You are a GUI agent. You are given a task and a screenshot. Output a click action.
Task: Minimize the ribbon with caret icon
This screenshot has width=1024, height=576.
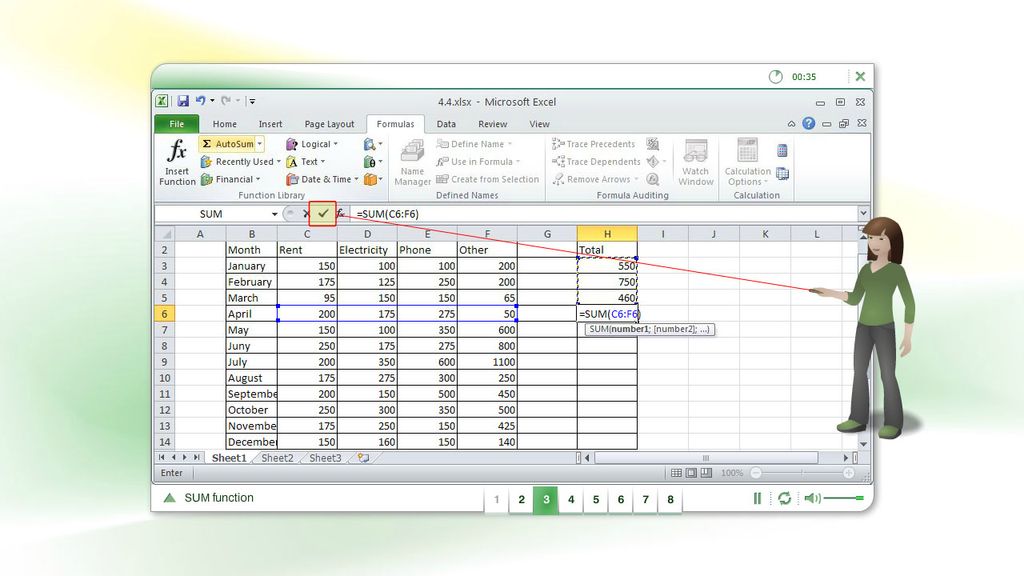pyautogui.click(x=791, y=123)
